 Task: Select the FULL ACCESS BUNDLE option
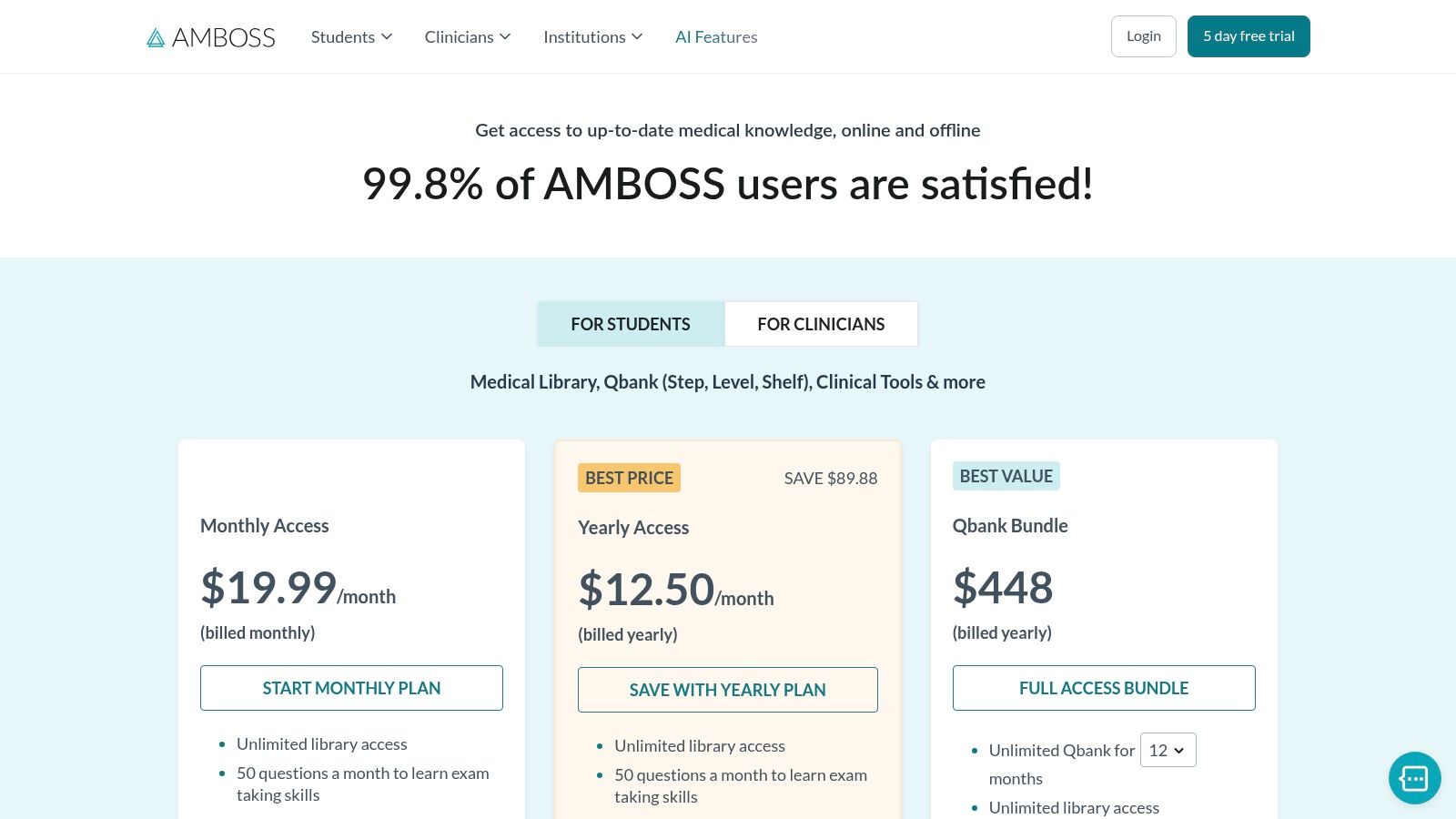click(x=1104, y=687)
